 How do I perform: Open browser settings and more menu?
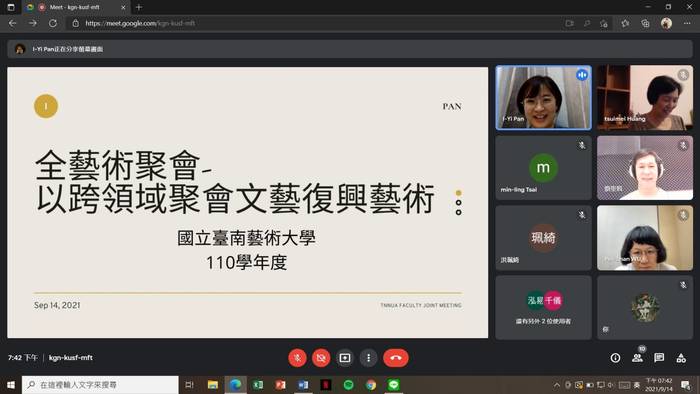click(687, 23)
